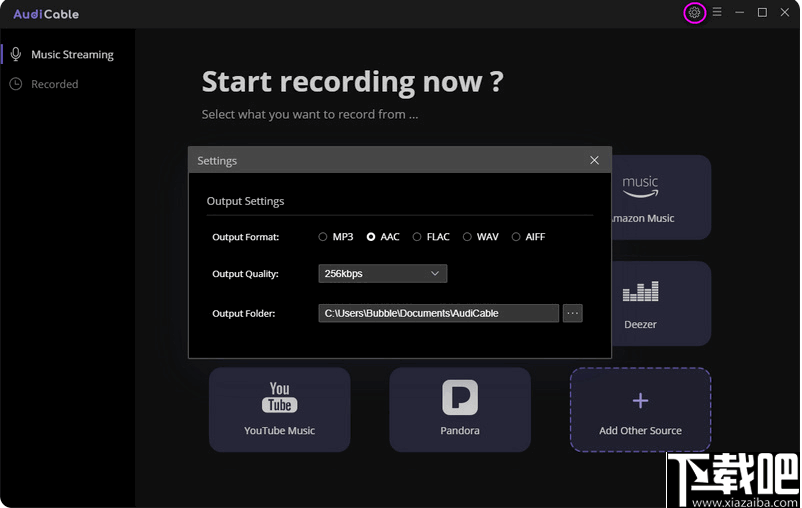The image size is (802, 508).
Task: Click the YouTube logo icon
Action: (x=279, y=397)
